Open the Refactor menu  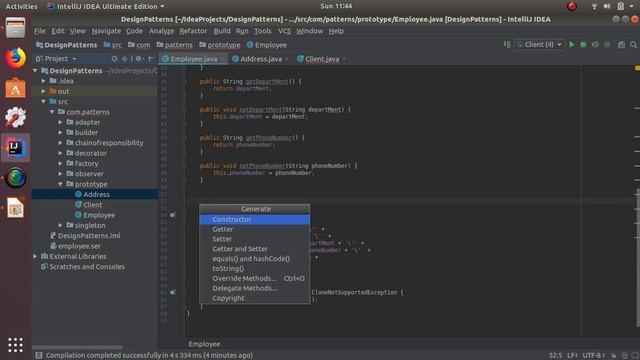click(x=193, y=31)
